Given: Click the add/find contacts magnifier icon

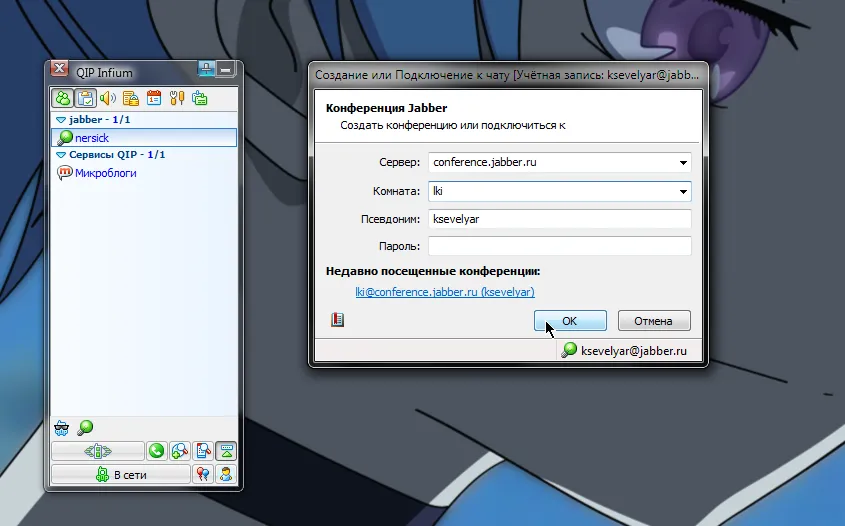Looking at the screenshot, I should (x=180, y=451).
